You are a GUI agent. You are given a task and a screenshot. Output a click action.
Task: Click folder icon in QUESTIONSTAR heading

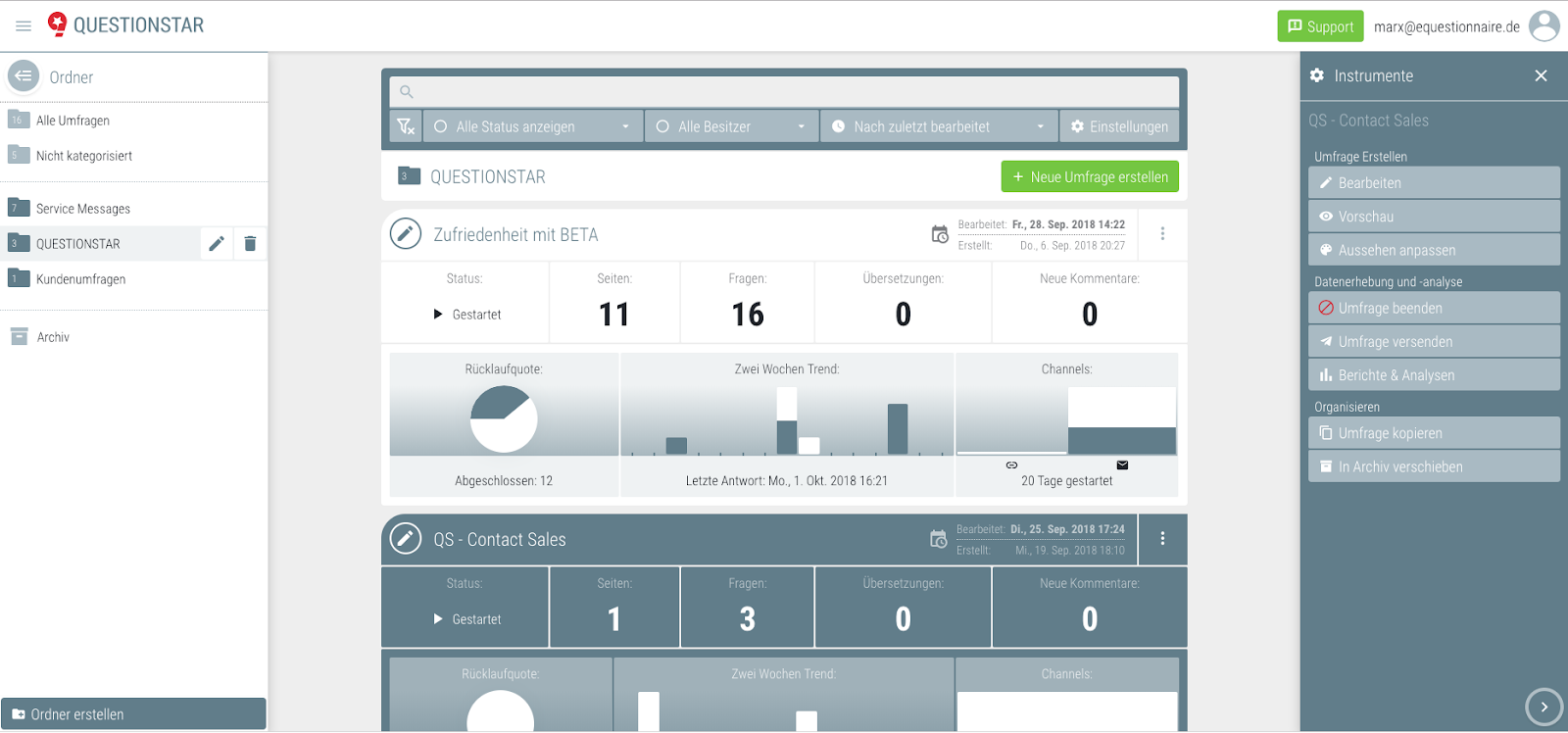[409, 175]
